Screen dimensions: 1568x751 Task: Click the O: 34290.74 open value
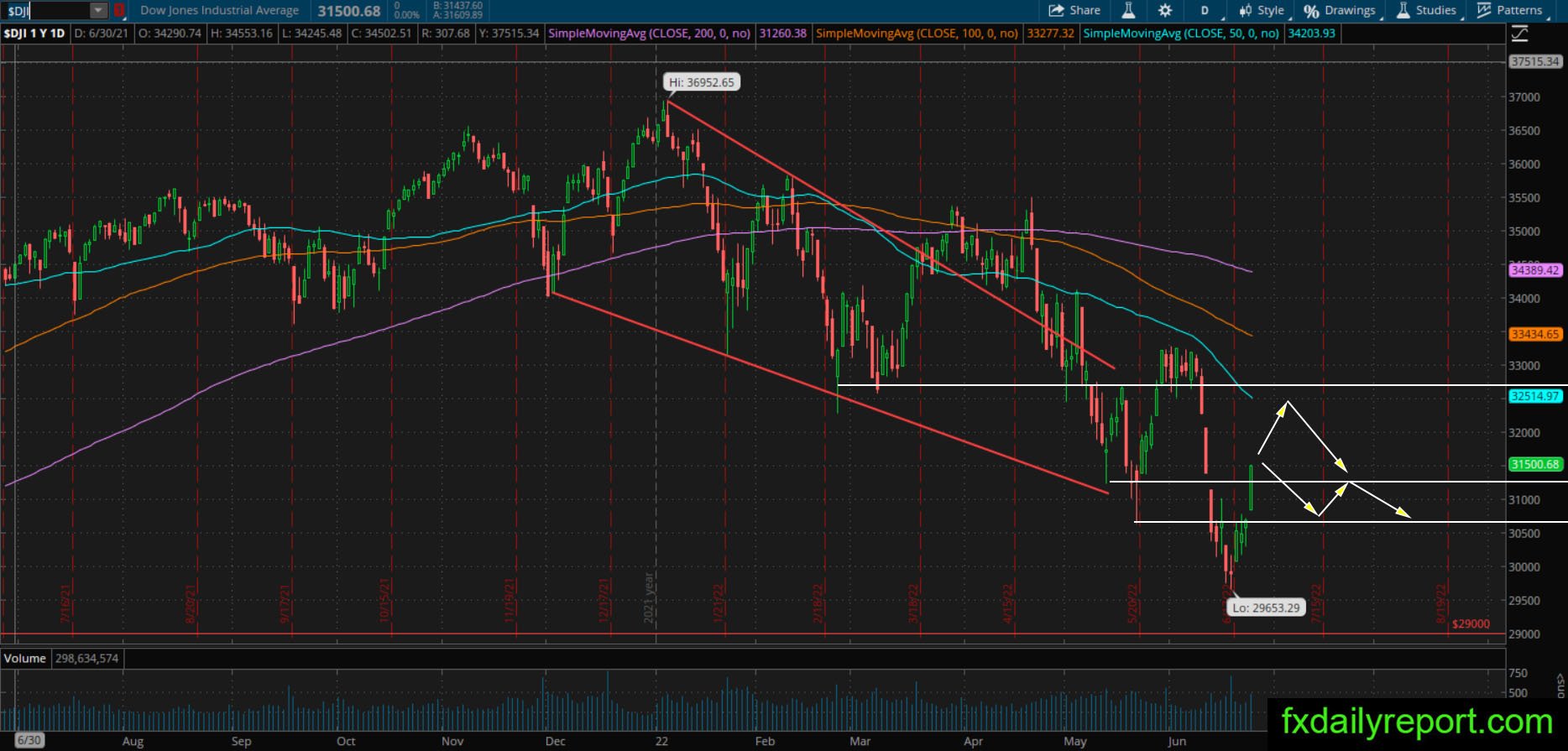170,34
